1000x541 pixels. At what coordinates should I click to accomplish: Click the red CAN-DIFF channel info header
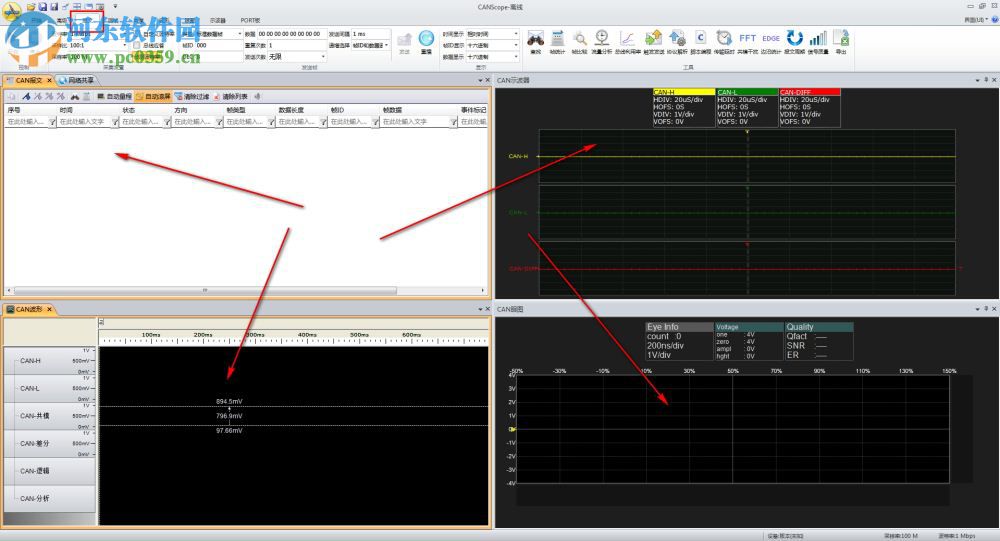(809, 93)
